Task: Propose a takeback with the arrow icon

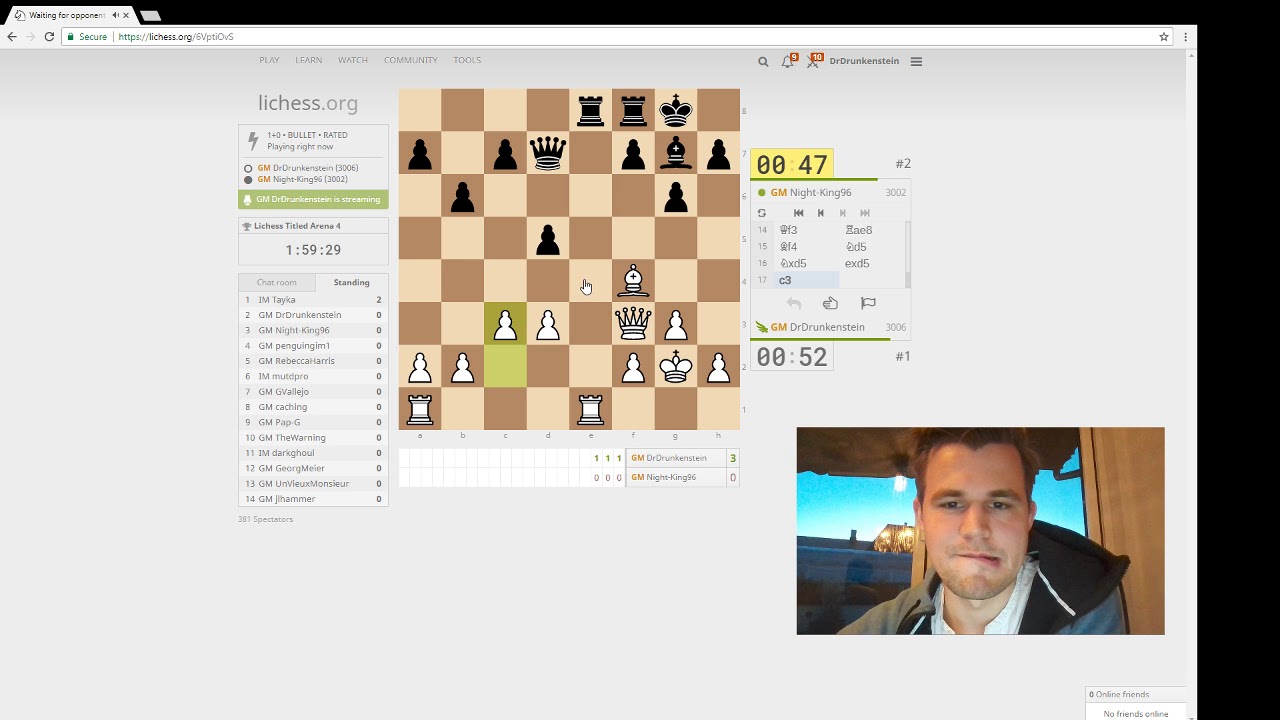Action: [794, 303]
